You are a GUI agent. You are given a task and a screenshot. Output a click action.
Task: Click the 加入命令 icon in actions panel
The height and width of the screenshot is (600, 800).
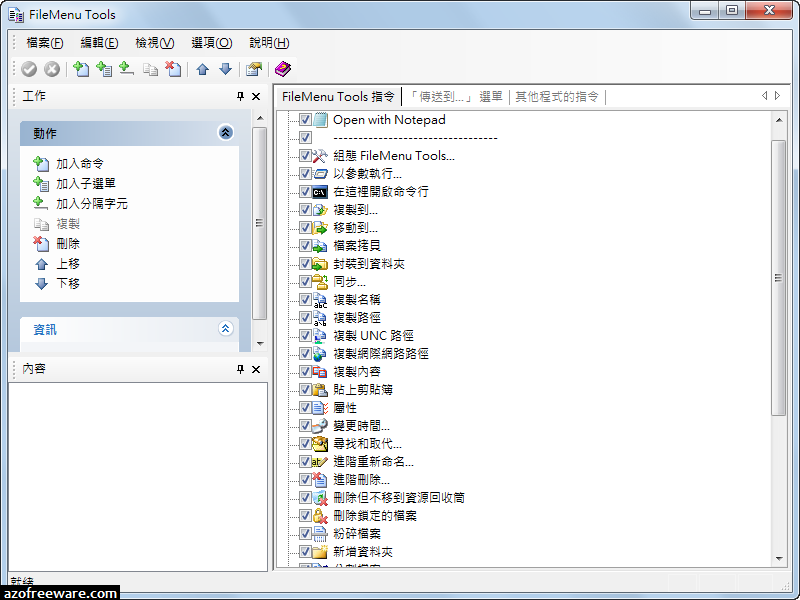[x=41, y=164]
